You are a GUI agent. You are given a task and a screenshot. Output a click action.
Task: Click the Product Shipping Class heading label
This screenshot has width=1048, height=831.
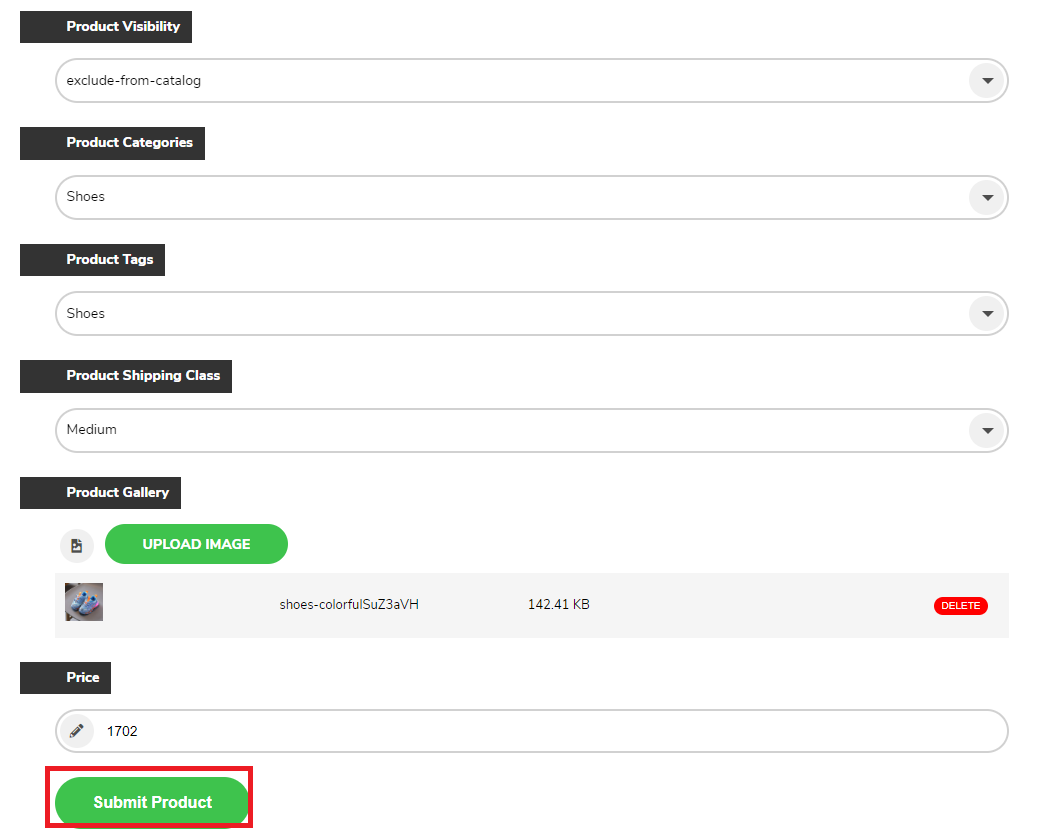coord(126,376)
